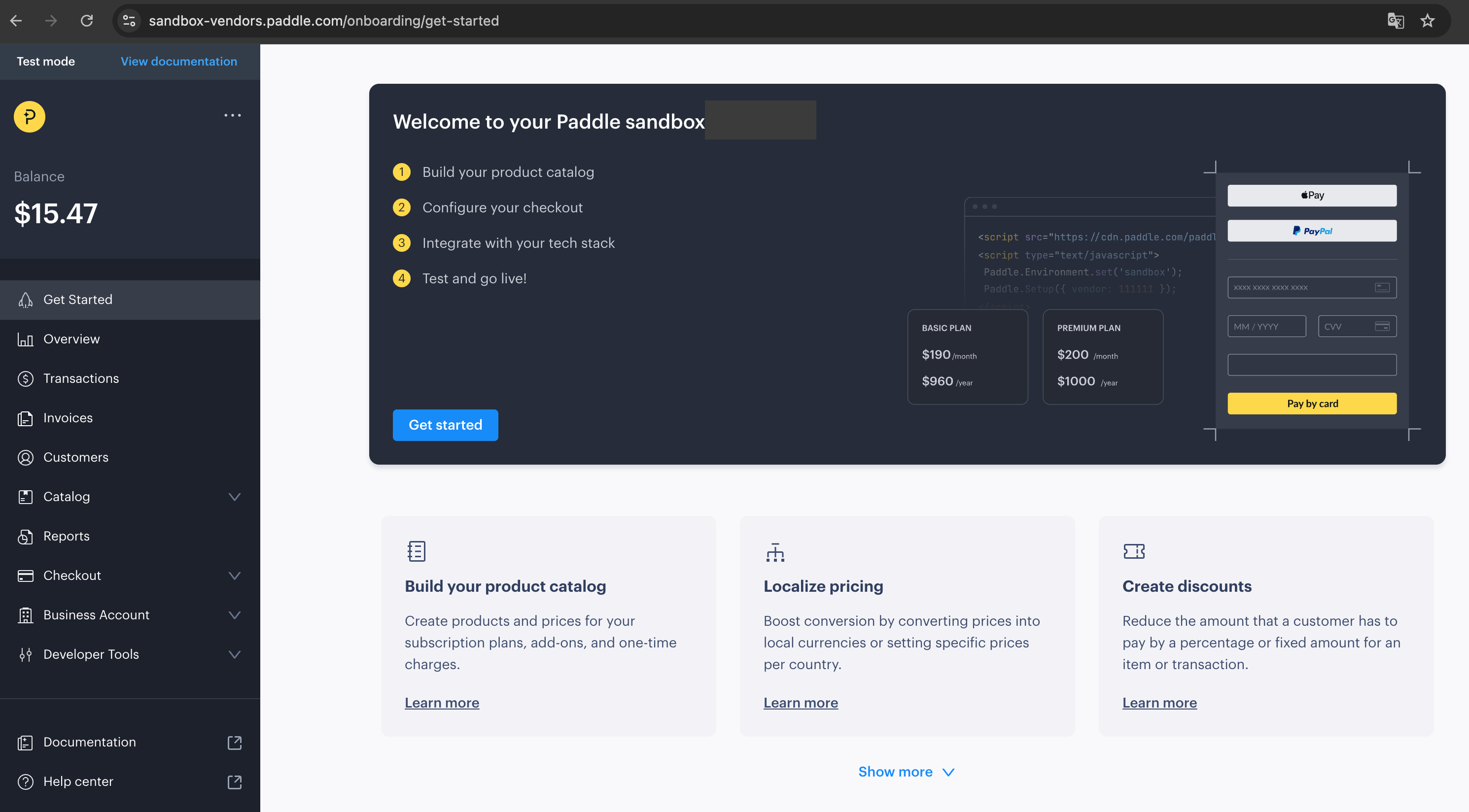Click the yellow Paddle logo avatar
1469x812 pixels.
29,117
